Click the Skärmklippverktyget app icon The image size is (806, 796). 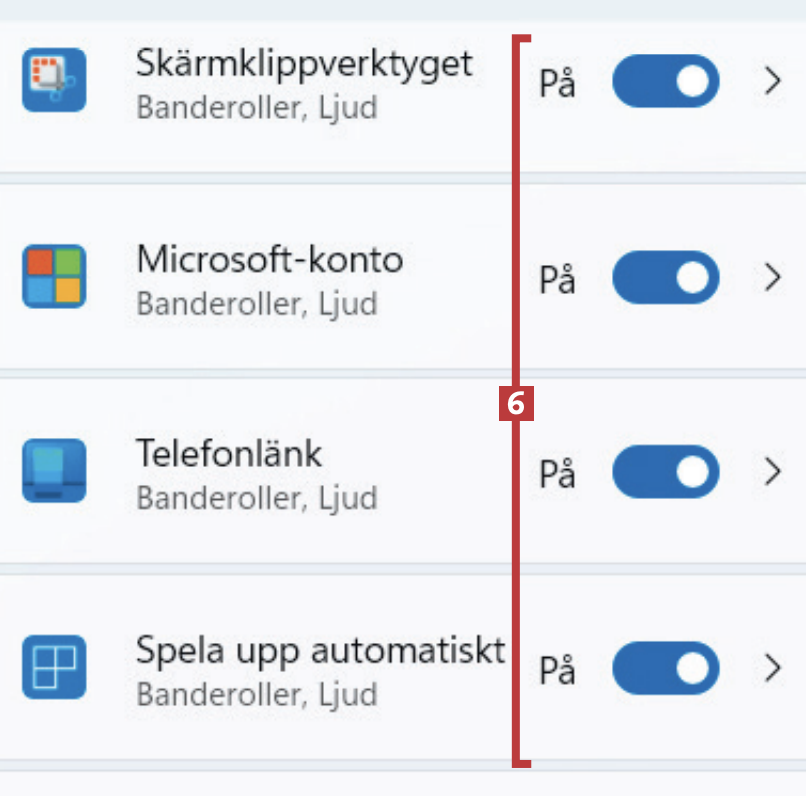coord(54,81)
